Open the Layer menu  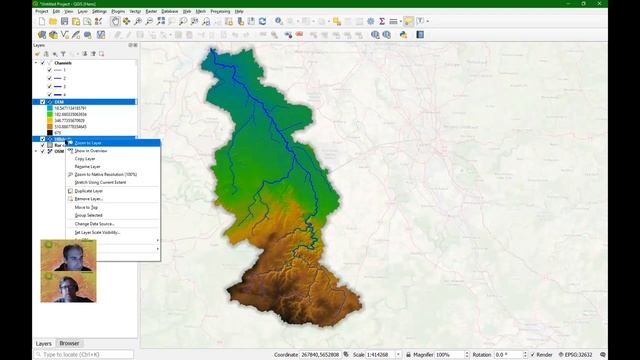(82, 11)
